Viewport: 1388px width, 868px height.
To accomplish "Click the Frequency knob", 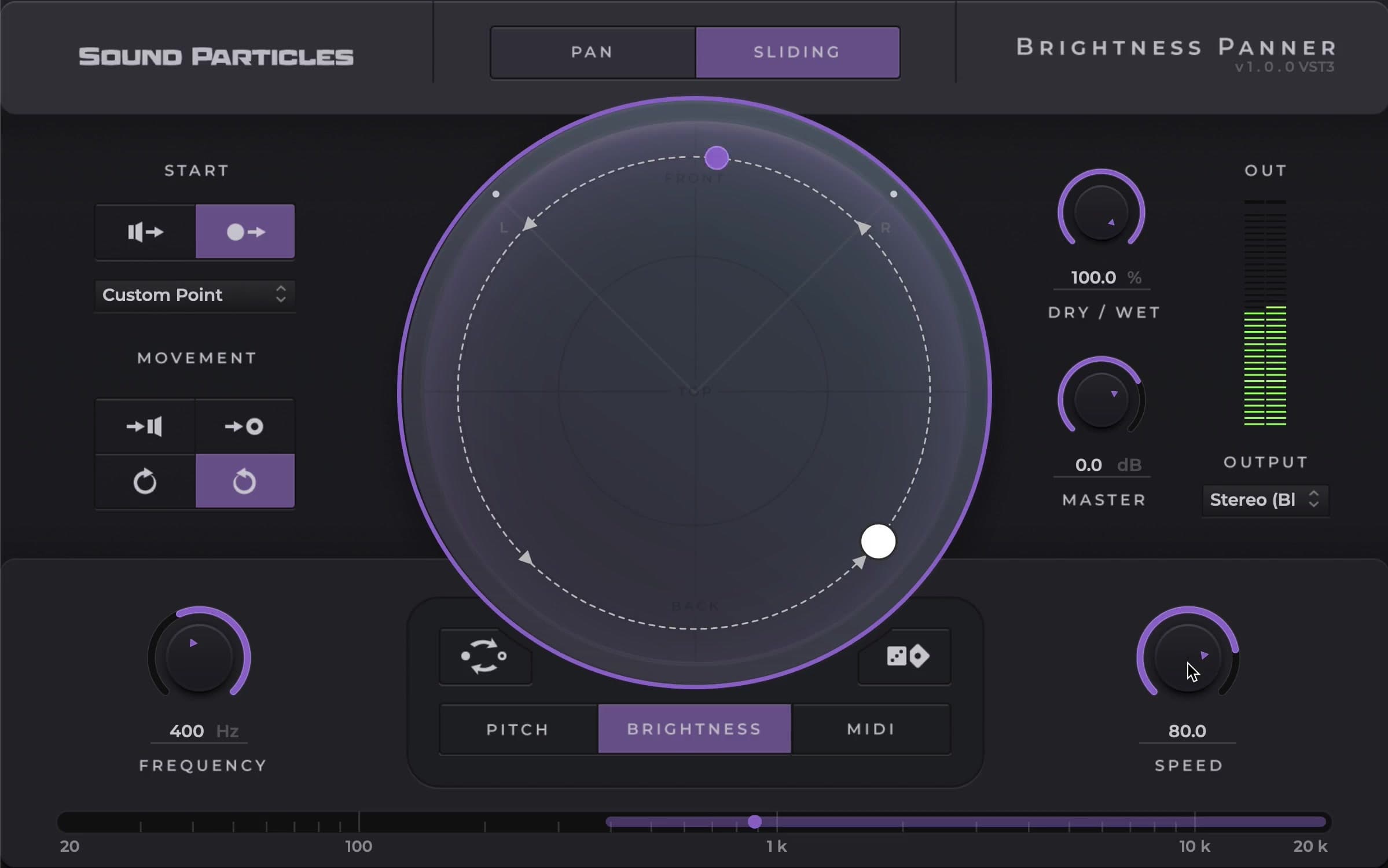I will click(x=199, y=656).
